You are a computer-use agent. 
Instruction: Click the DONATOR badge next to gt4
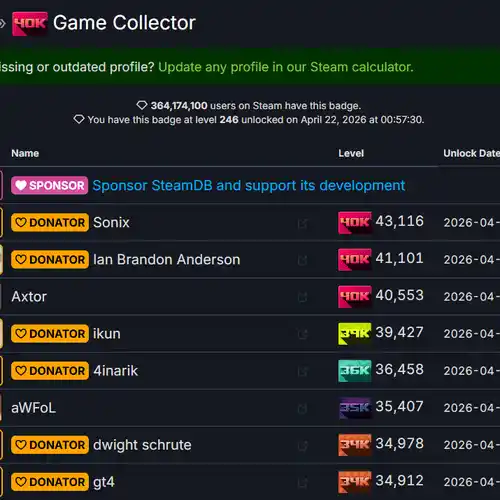coord(50,482)
